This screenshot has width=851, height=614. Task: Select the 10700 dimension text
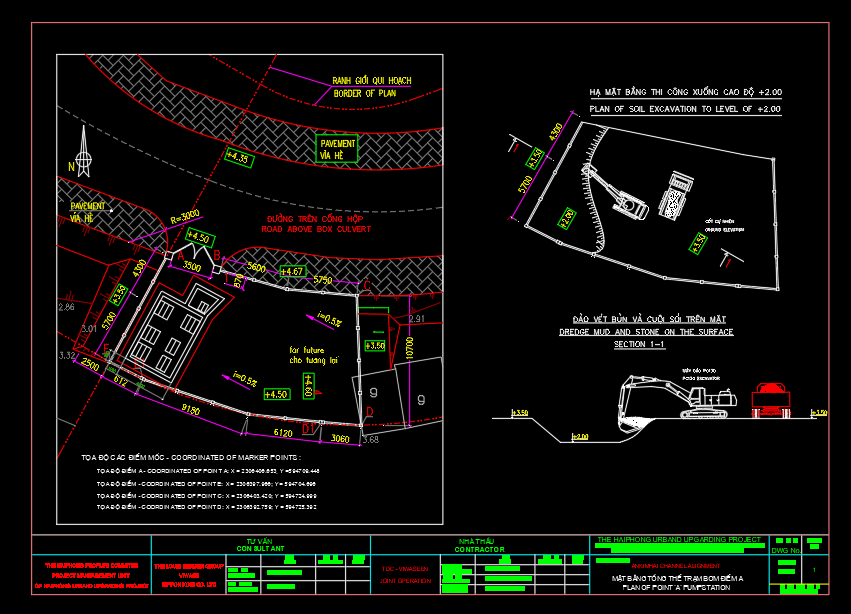click(410, 354)
